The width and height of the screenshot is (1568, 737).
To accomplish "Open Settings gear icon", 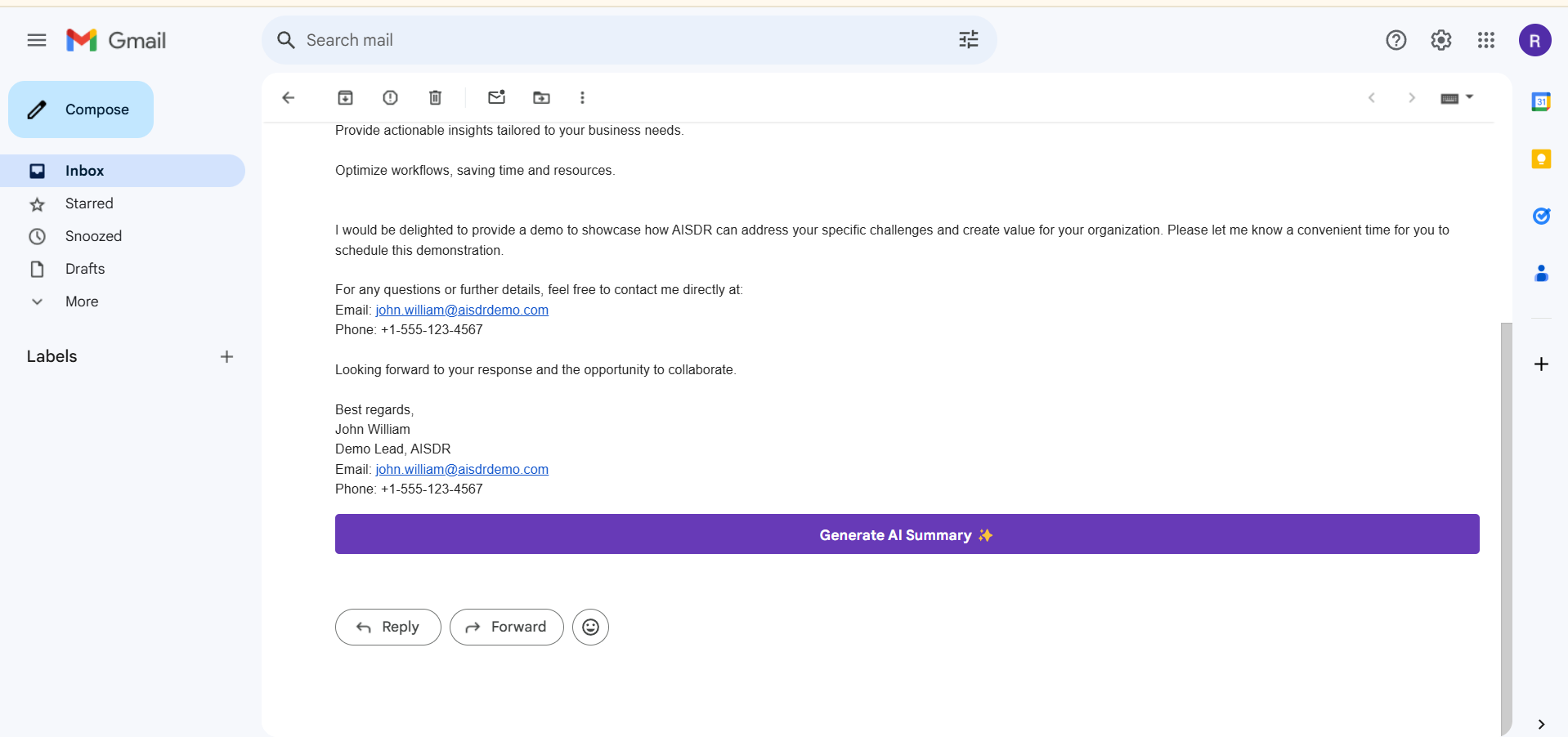I will [1441, 40].
